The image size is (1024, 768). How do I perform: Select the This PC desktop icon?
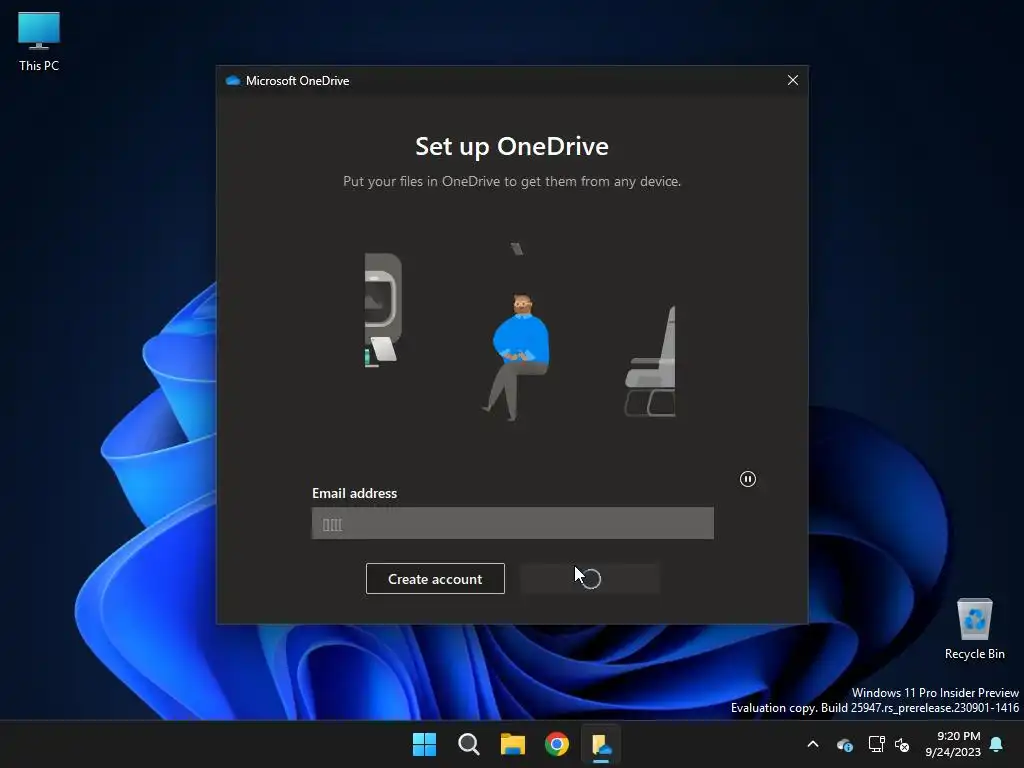39,41
